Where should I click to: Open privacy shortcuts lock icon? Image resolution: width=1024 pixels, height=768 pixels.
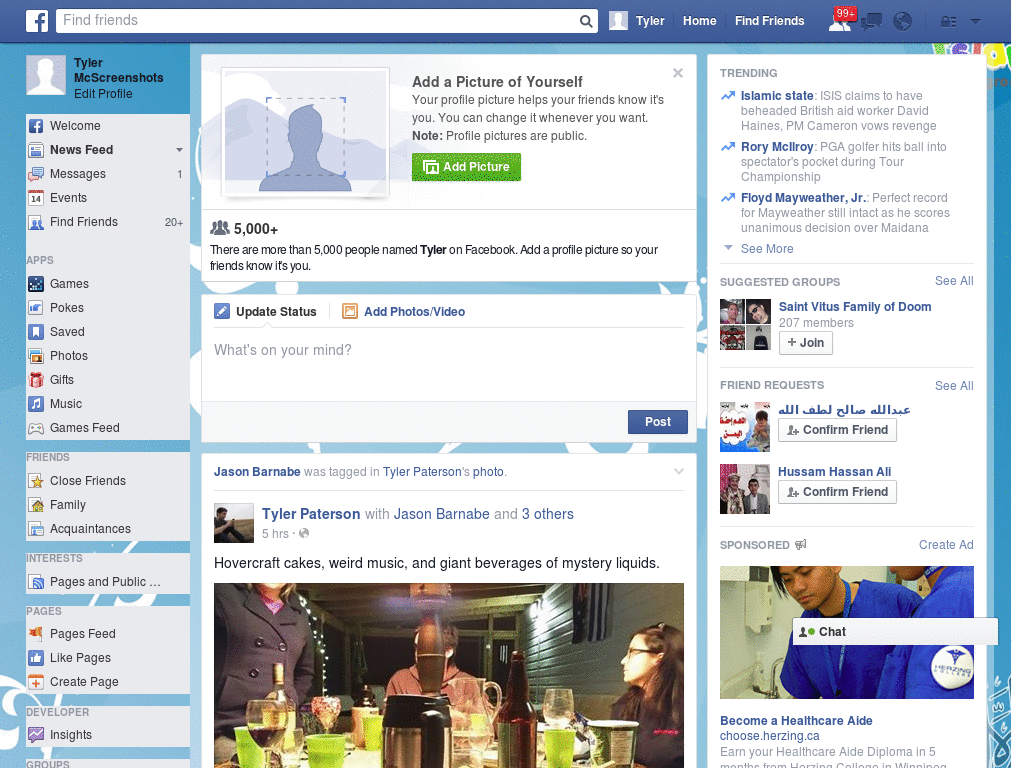pos(948,22)
